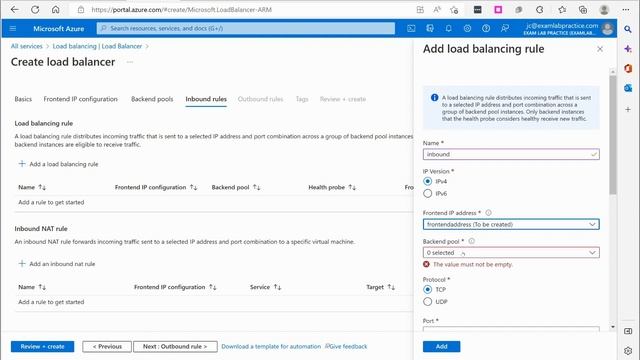Open directories and subscriptions filter icon
The height and width of the screenshot is (360, 640).
[430, 28]
